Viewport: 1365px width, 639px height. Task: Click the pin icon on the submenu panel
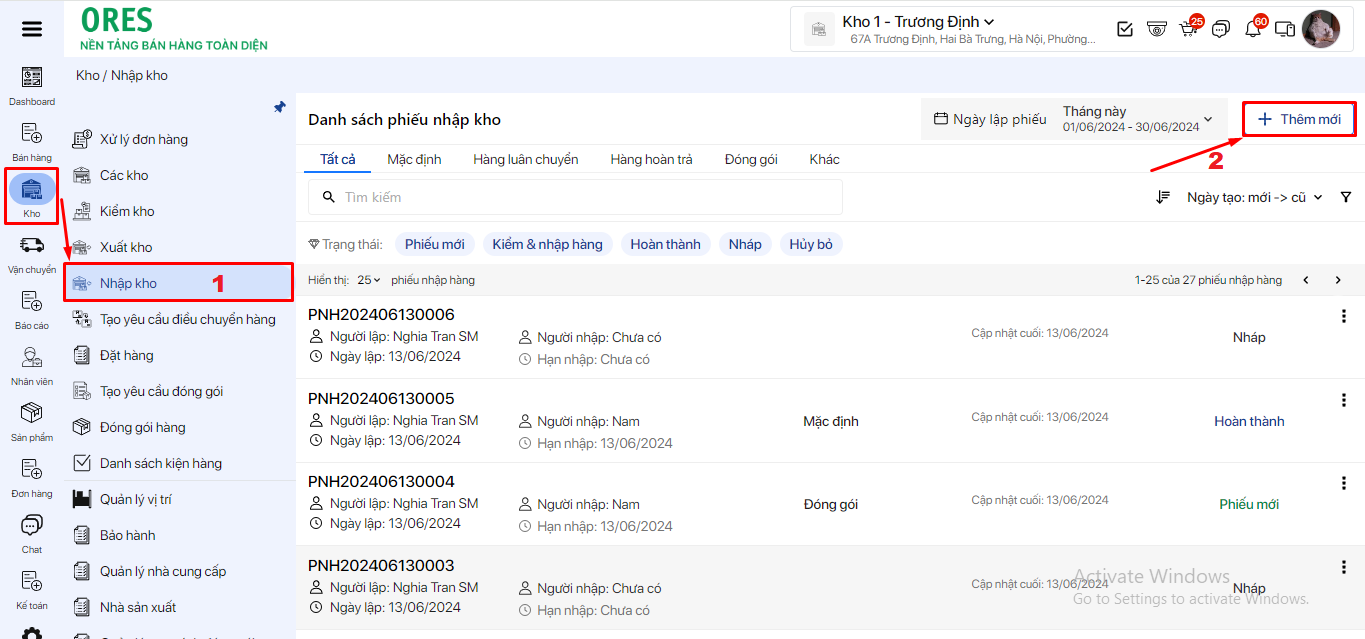(280, 107)
